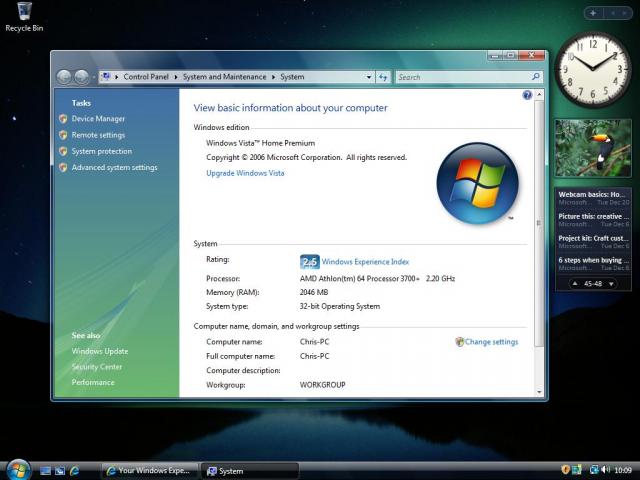This screenshot has height=480, width=640.
Task: Launch Internet Explorer from quick launch
Action: pyautogui.click(x=74, y=471)
